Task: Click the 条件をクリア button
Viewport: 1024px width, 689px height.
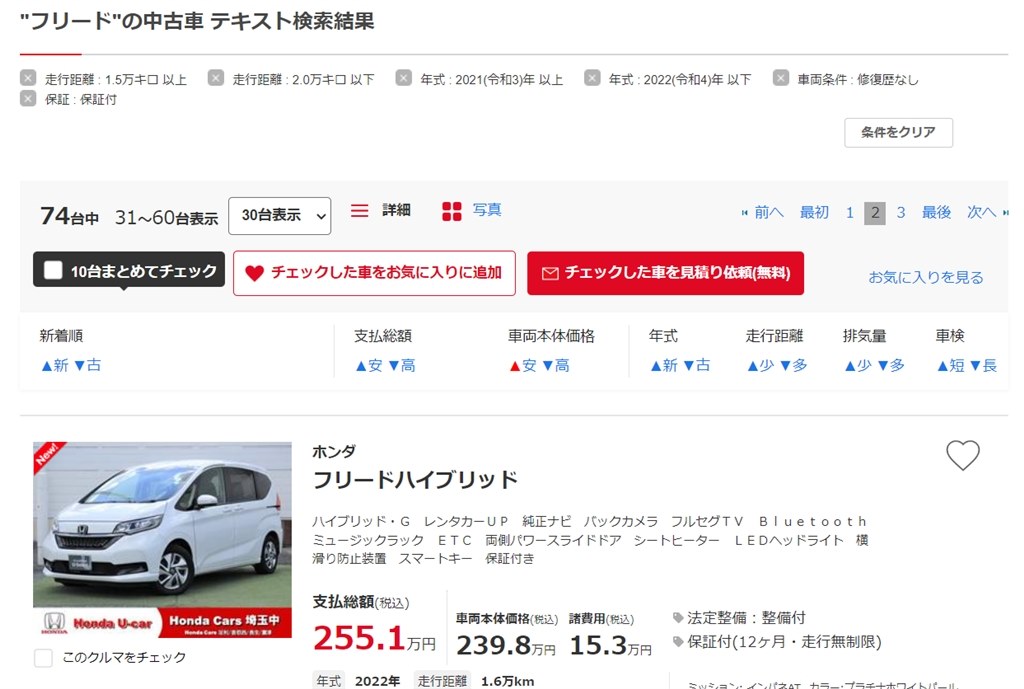Action: click(x=898, y=133)
